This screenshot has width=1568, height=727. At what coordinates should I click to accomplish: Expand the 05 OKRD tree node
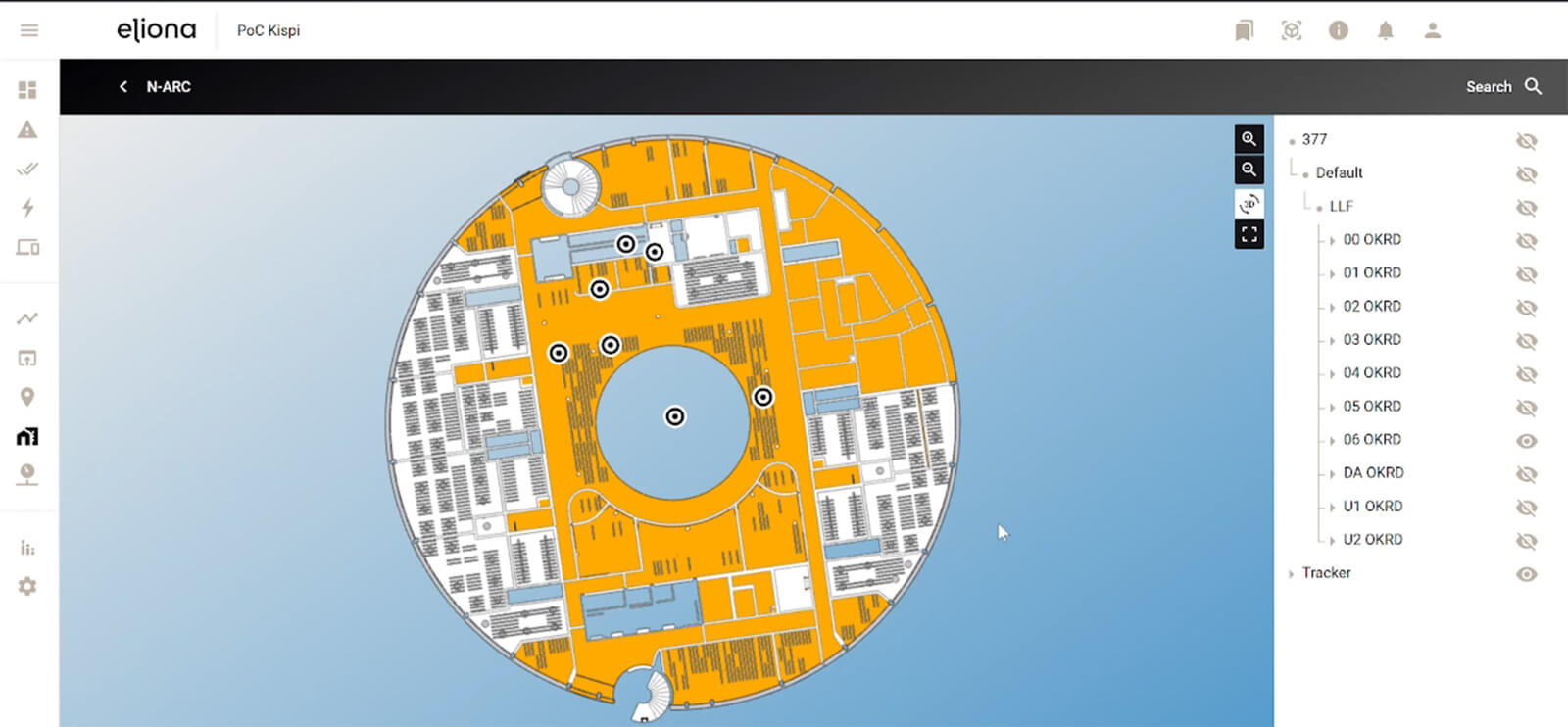1333,407
